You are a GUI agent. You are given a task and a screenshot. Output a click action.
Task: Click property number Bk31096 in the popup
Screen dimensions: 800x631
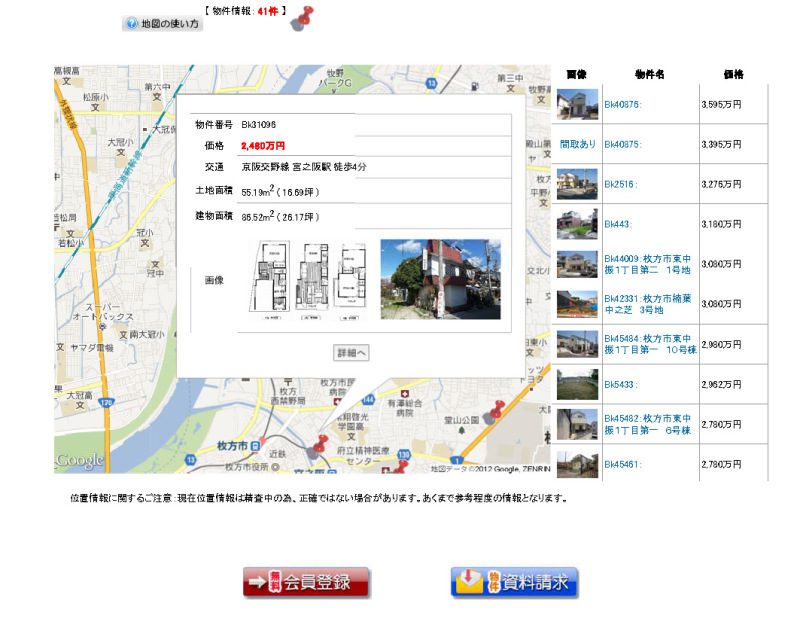coord(259,124)
